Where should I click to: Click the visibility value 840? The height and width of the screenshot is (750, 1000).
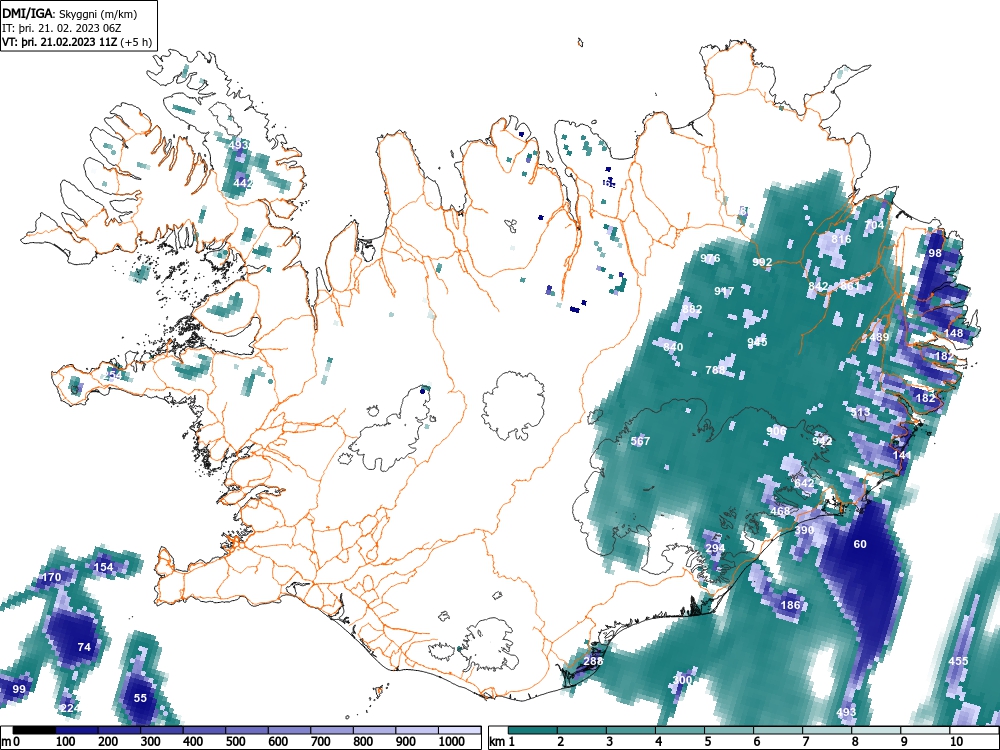point(673,347)
